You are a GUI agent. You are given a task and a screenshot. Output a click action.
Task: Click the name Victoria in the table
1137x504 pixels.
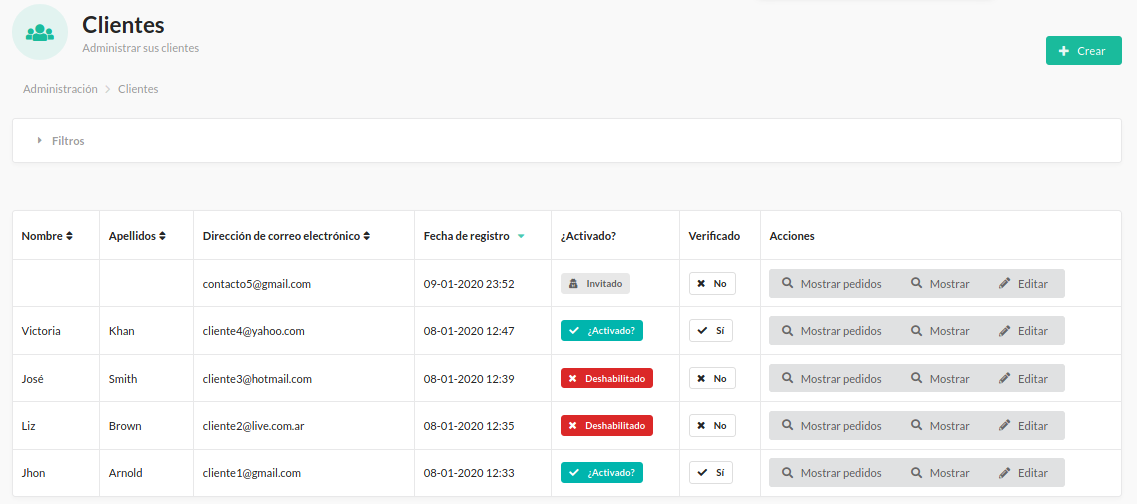click(41, 331)
